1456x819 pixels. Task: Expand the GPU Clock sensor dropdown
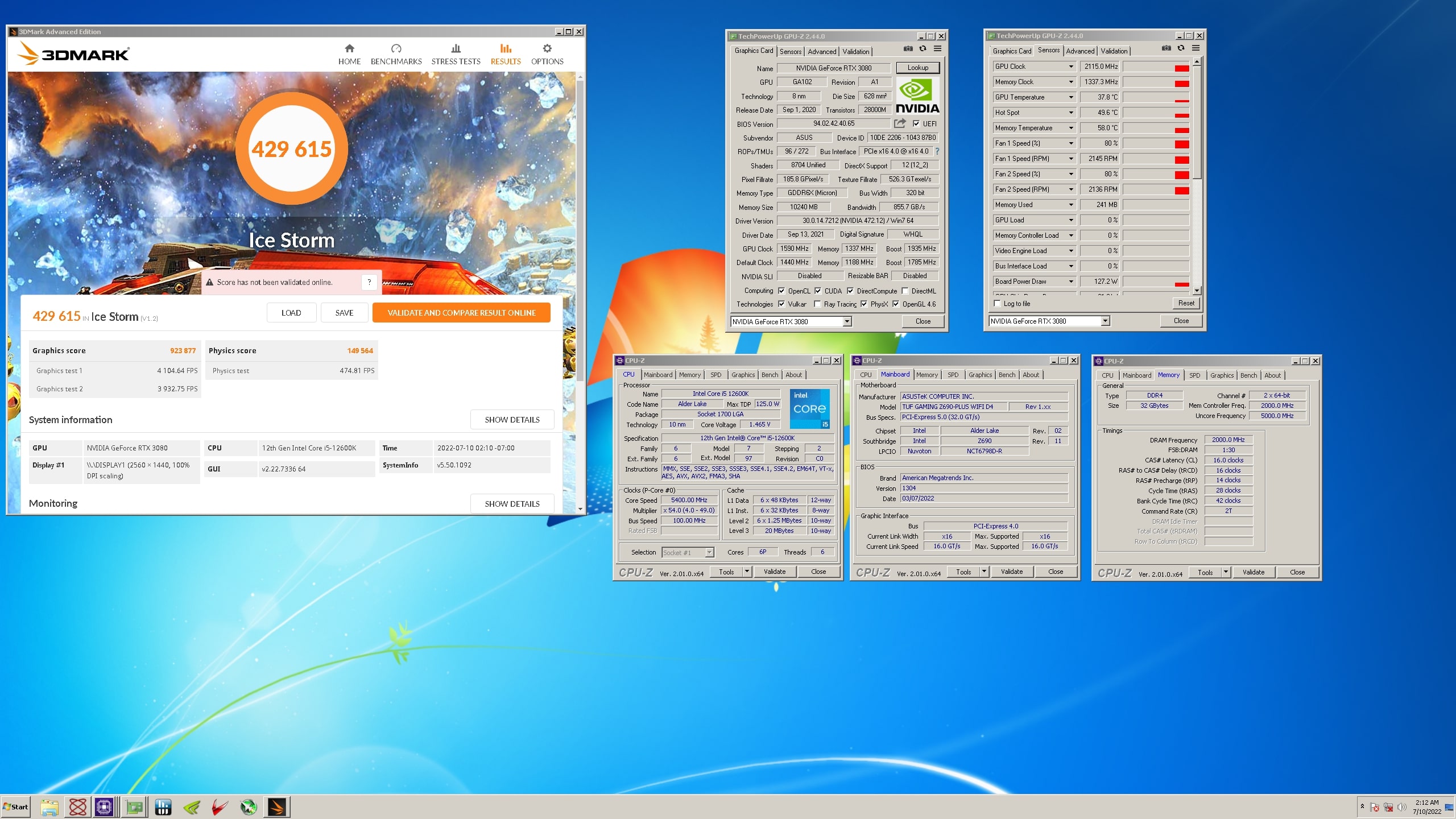tap(1071, 67)
